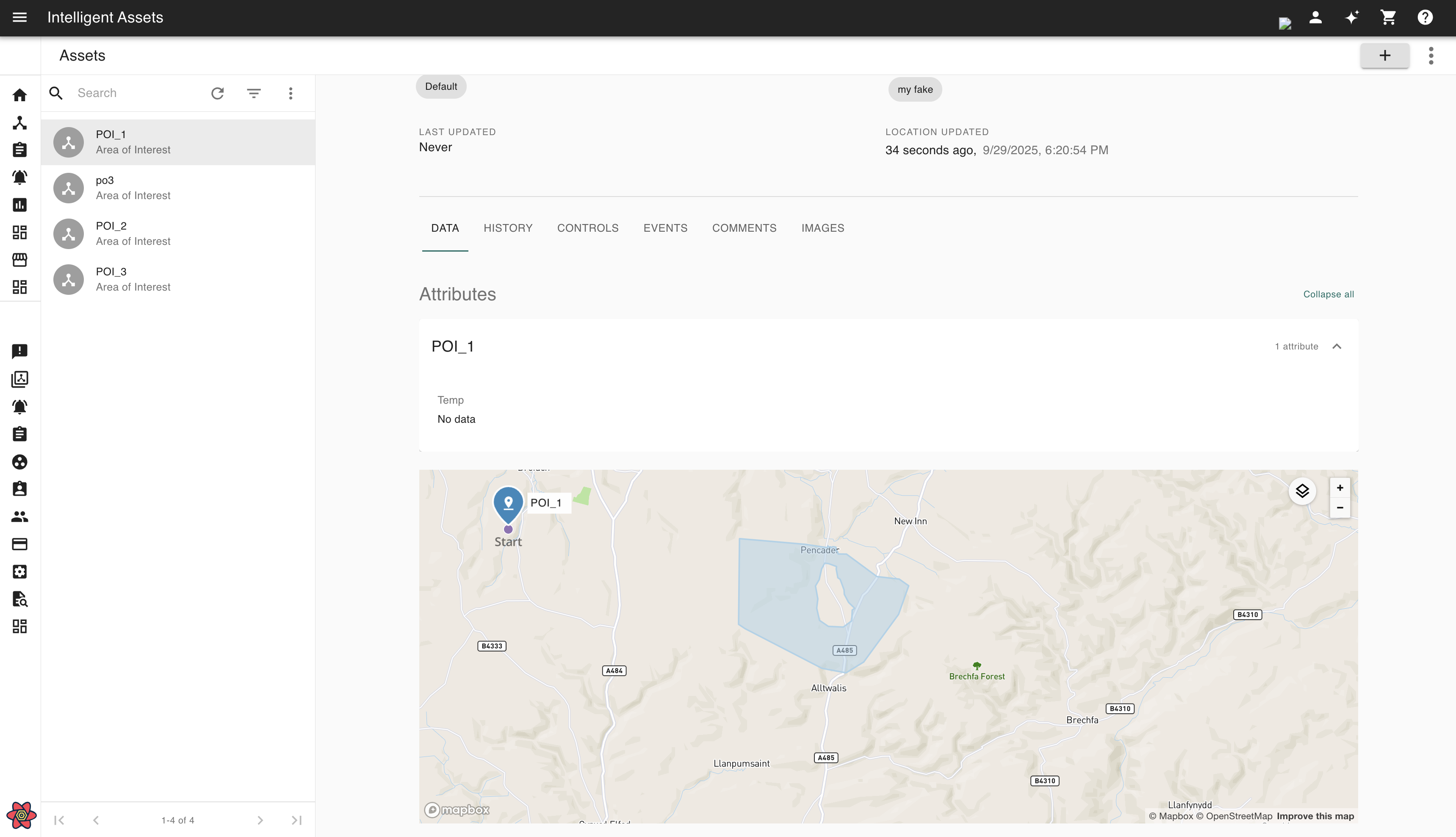This screenshot has height=837, width=1456.
Task: Toggle map layers button
Action: [x=1302, y=491]
